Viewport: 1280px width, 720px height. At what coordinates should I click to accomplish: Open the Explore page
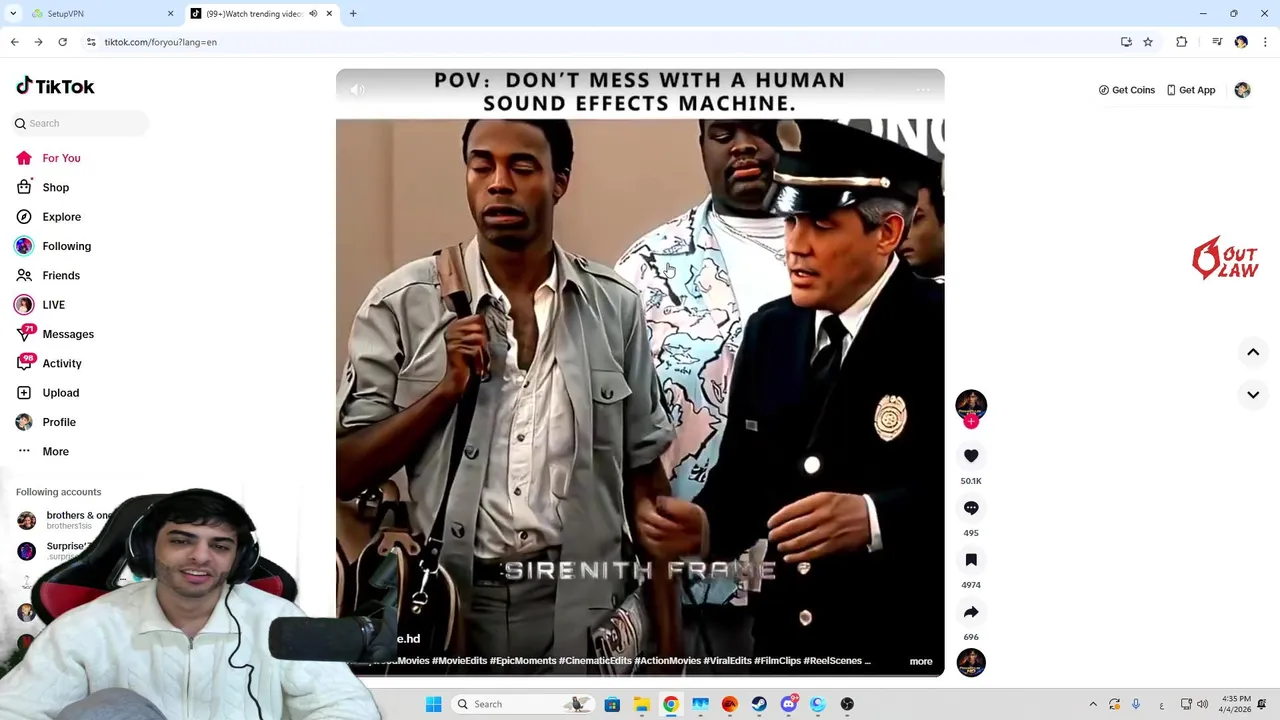(61, 217)
